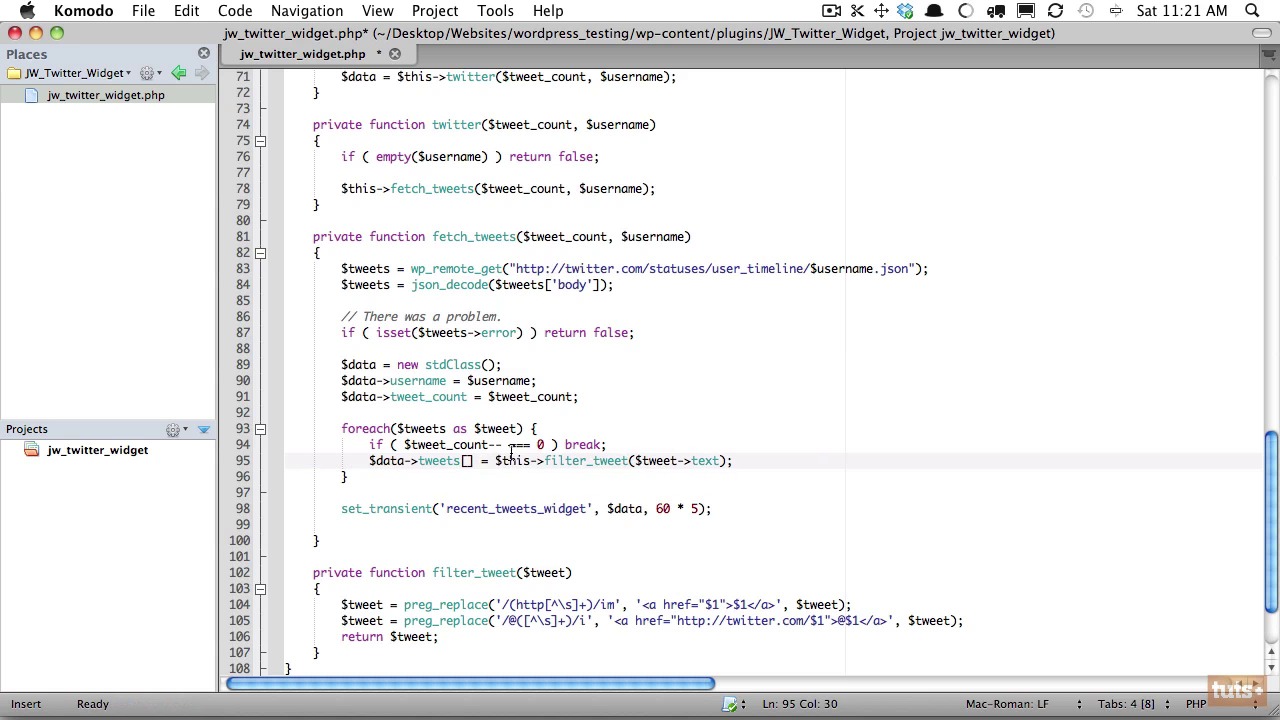This screenshot has height=720, width=1280.
Task: Open the Project menu
Action: tap(435, 11)
